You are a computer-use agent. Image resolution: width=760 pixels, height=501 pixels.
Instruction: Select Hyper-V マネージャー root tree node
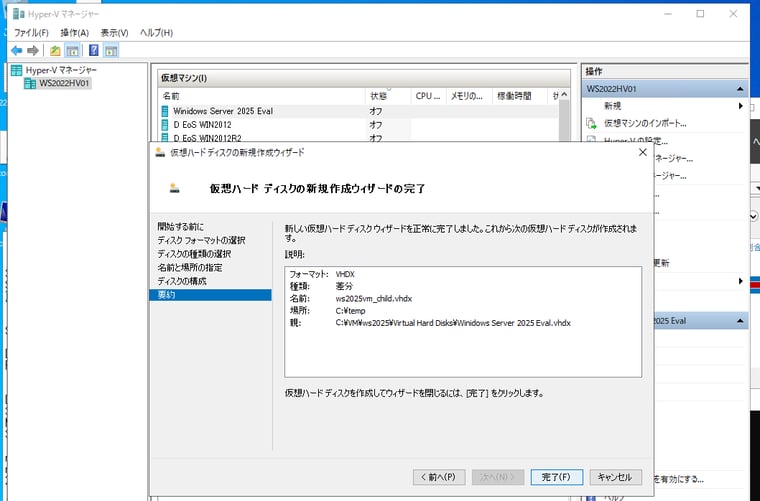click(x=61, y=70)
